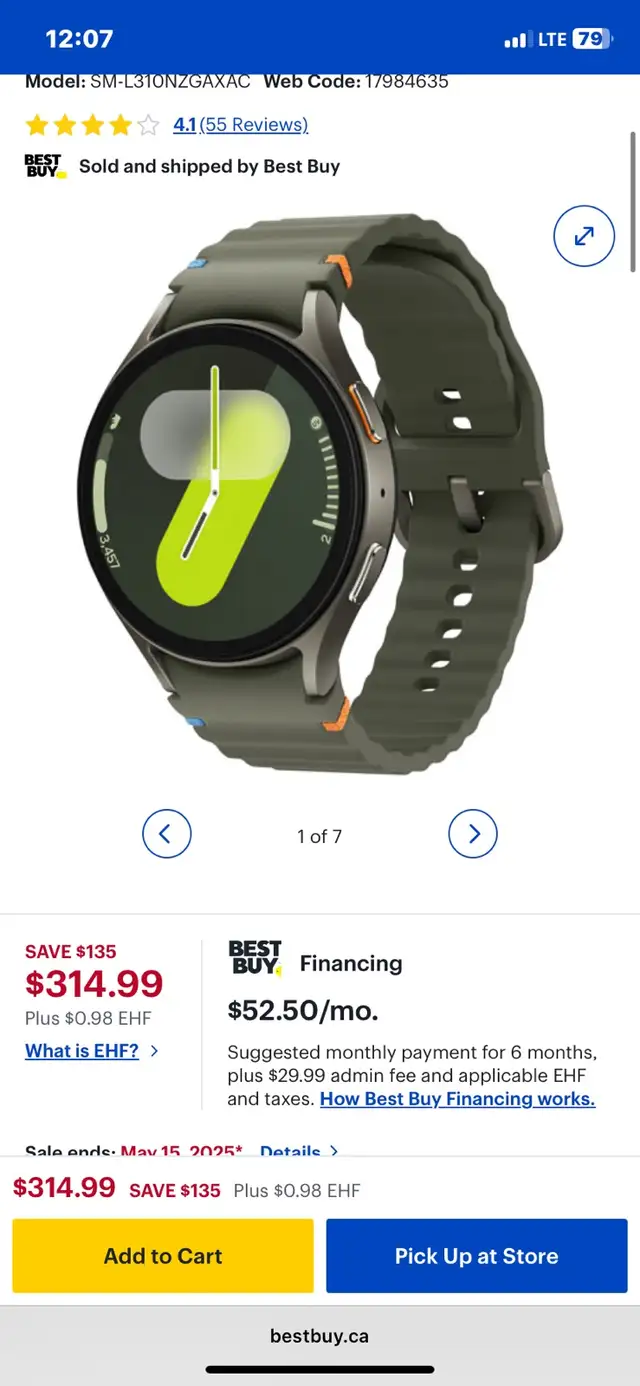Viewport: 640px width, 1386px height.
Task: Go to previous product image arrow
Action: click(166, 834)
